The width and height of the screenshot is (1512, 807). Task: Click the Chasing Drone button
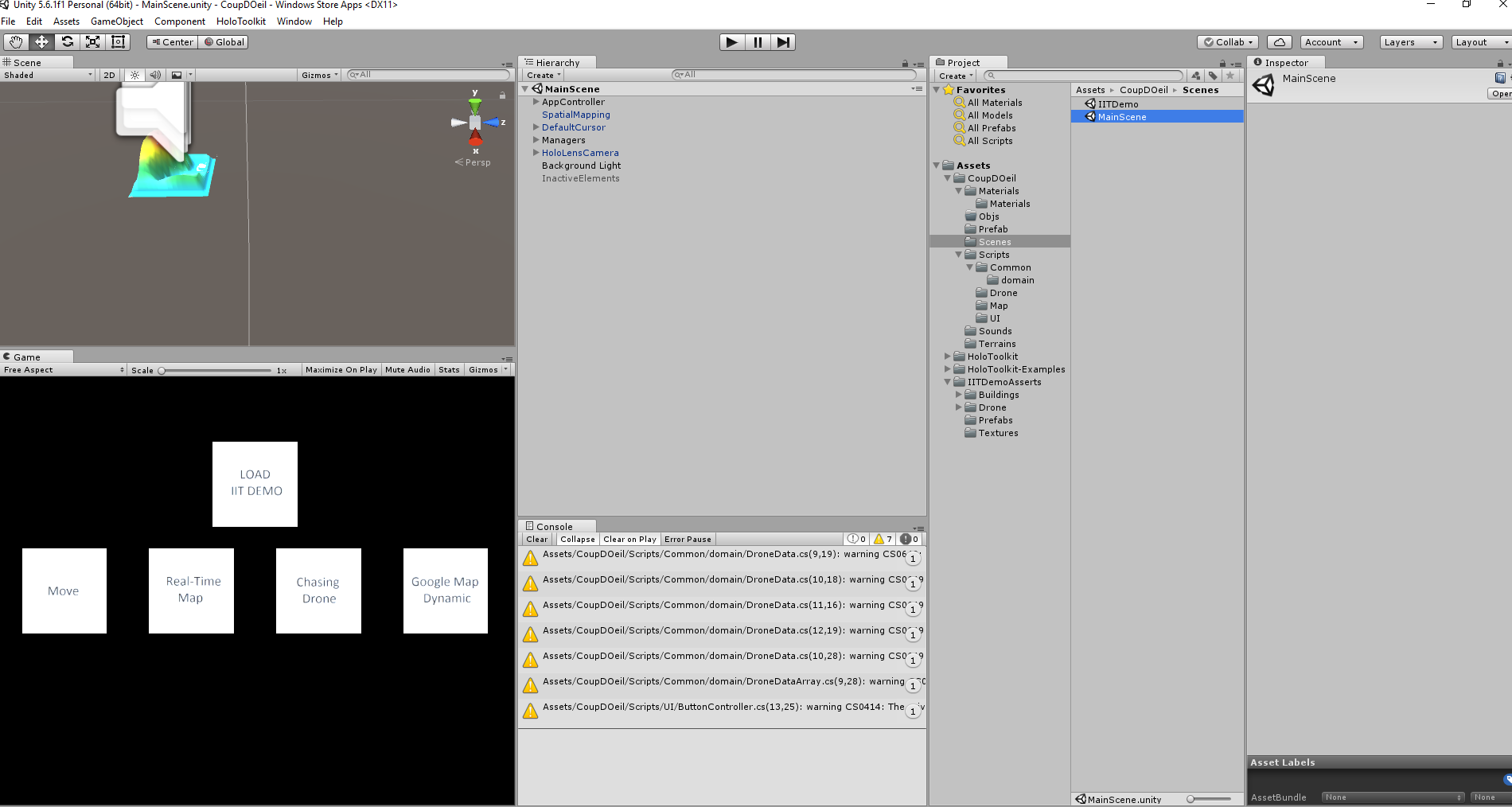tap(318, 591)
